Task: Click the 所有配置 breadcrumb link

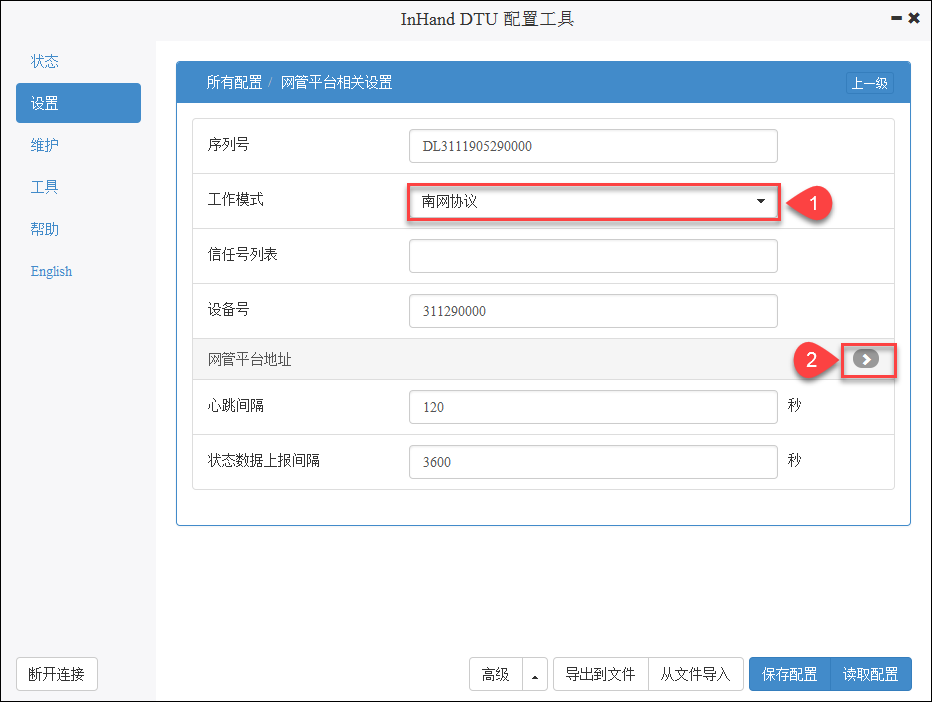Action: click(x=234, y=83)
